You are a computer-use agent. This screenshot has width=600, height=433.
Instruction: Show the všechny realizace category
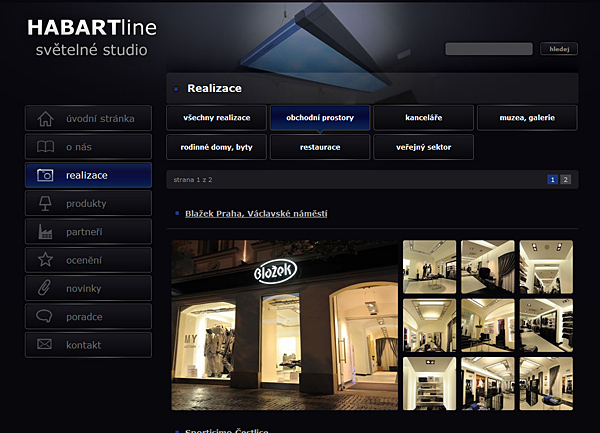217,118
